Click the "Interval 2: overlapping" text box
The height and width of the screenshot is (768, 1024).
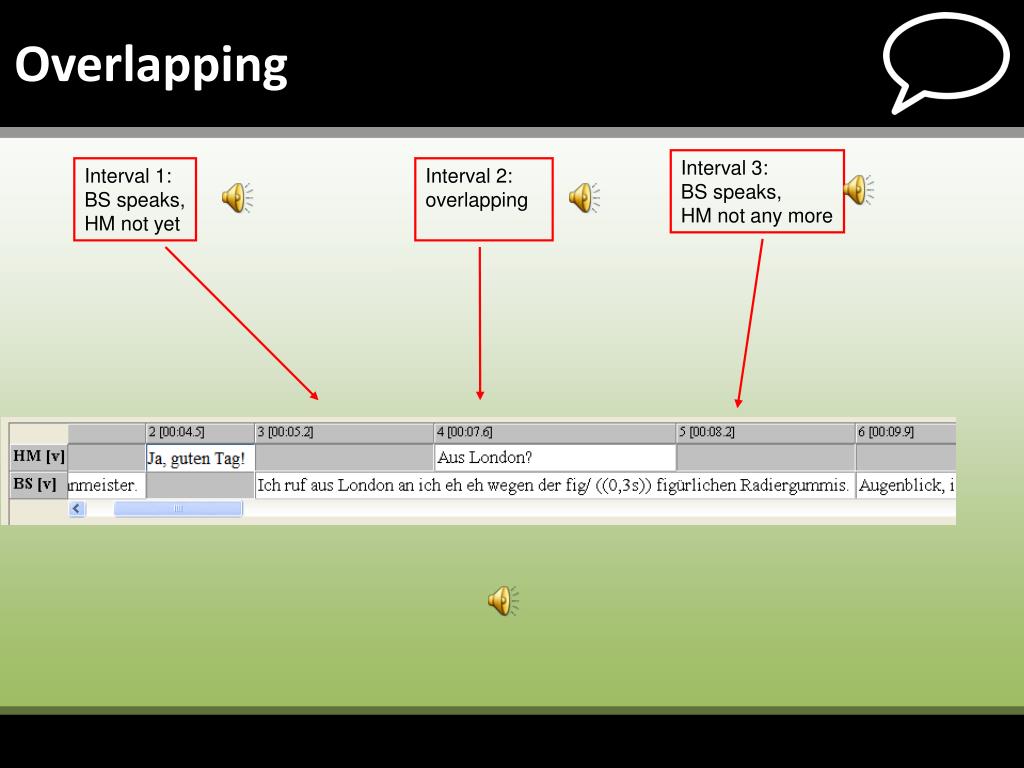point(484,199)
